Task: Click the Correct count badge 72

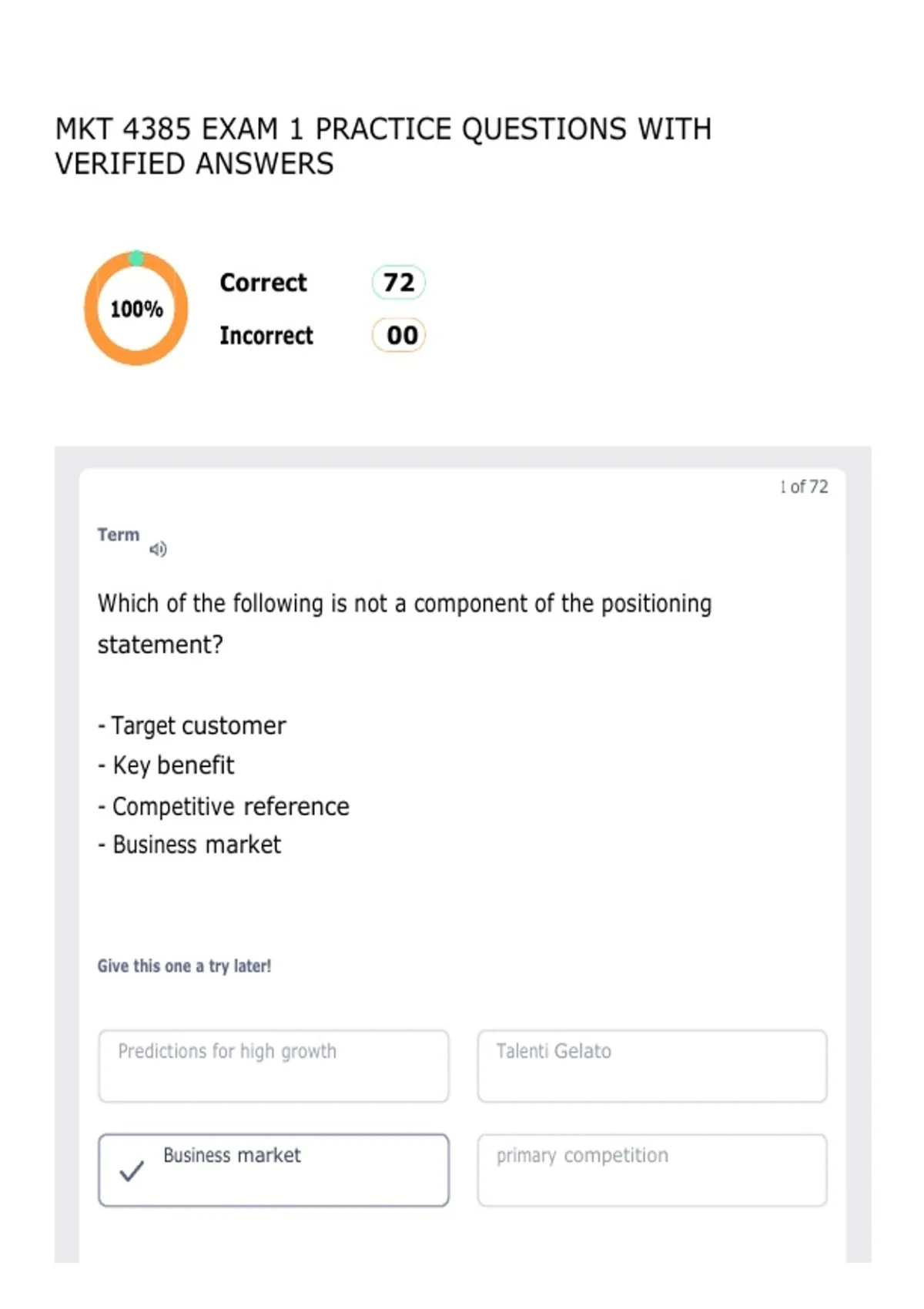Action: click(x=399, y=283)
